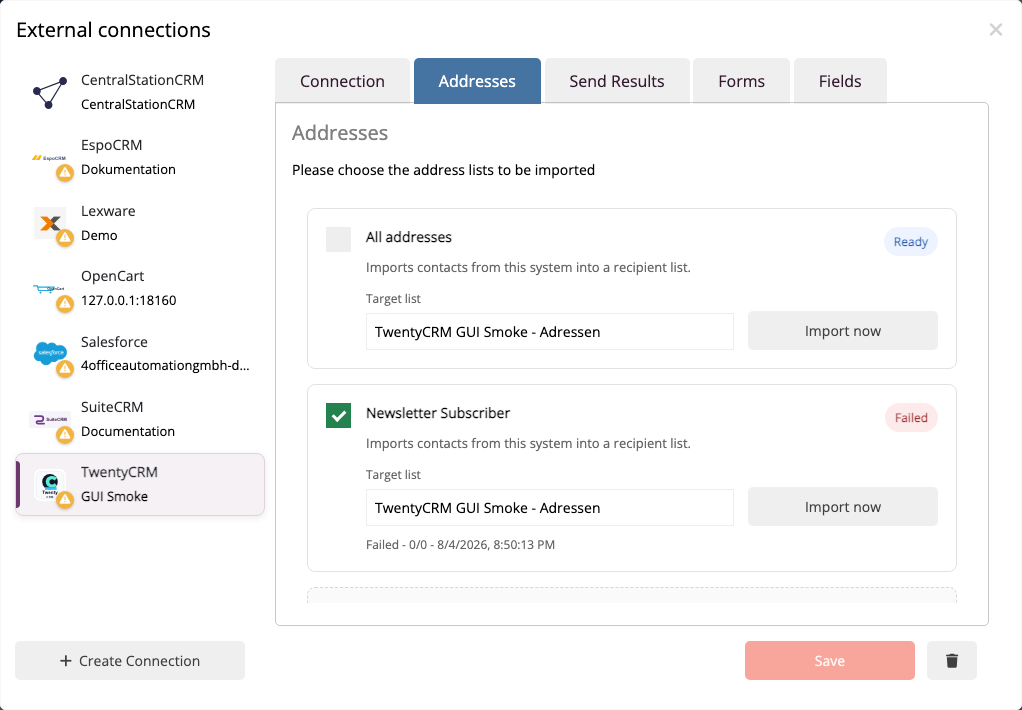1022x710 pixels.
Task: Delete connection with the trash icon
Action: 952,660
